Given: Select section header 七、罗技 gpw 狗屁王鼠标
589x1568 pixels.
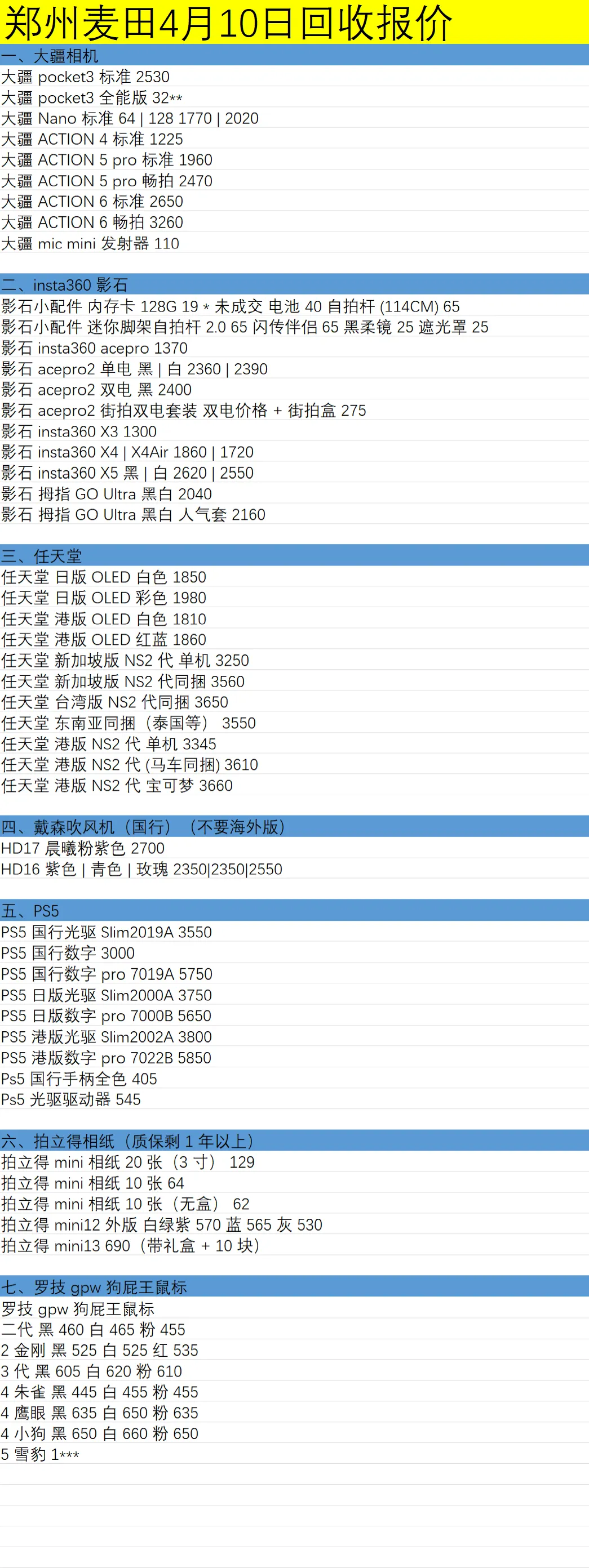Looking at the screenshot, I should (x=294, y=1288).
